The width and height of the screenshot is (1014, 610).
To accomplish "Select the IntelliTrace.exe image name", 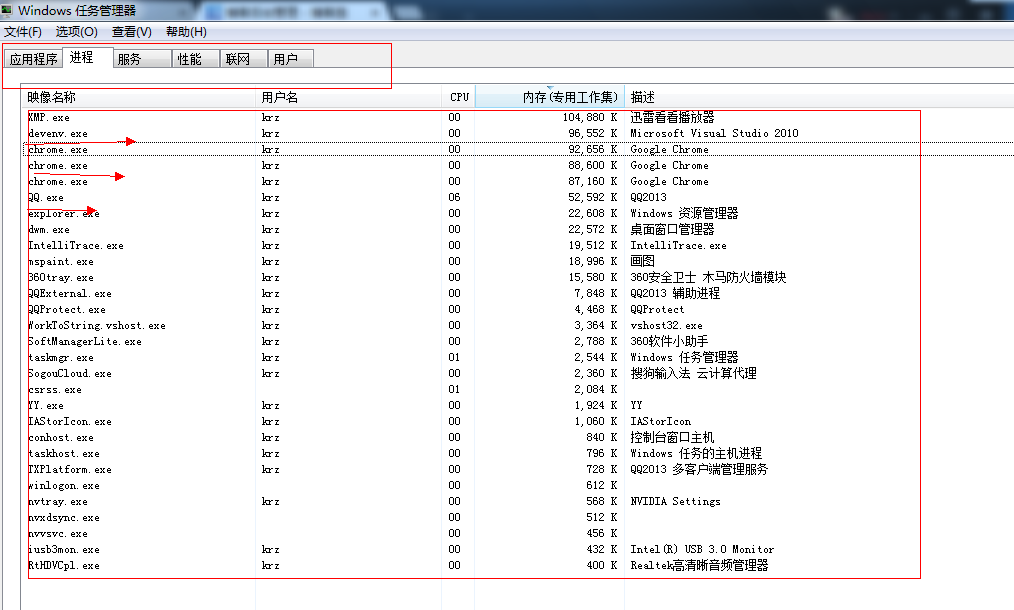I will coord(76,245).
